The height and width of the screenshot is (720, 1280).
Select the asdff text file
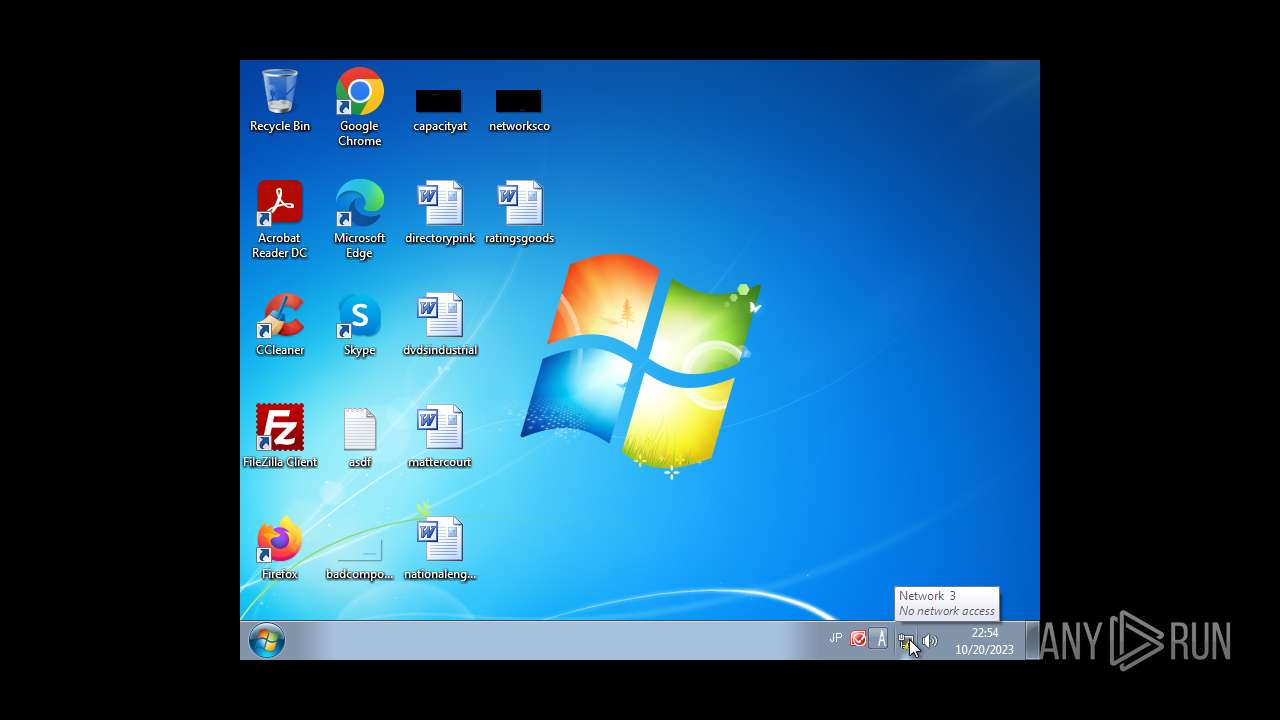pyautogui.click(x=360, y=437)
